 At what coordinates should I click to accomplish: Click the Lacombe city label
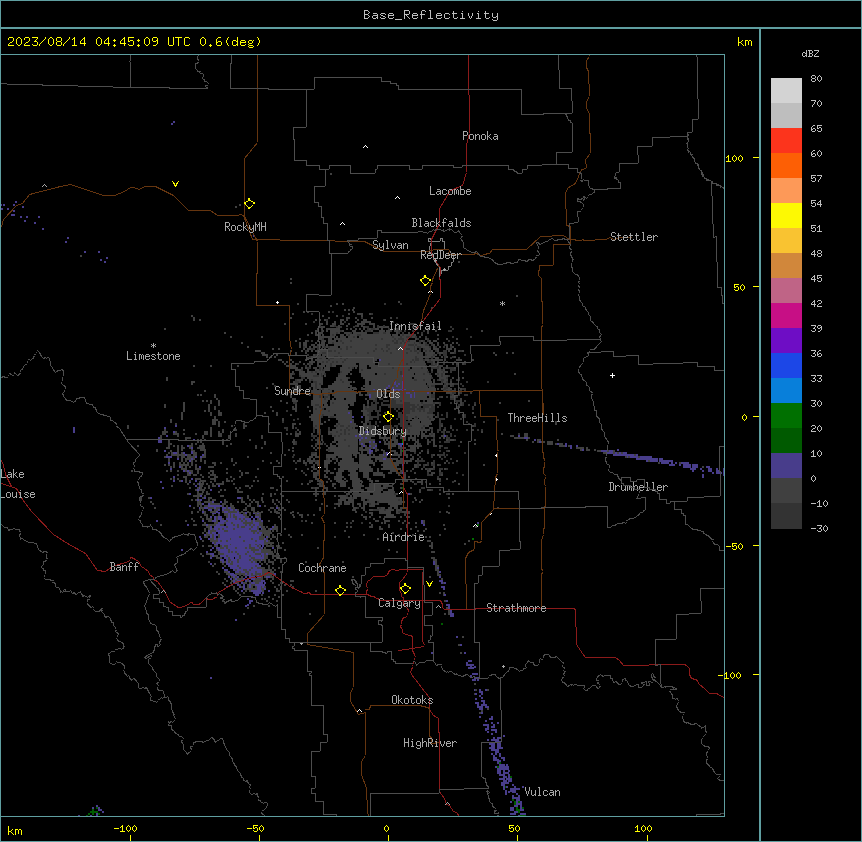(x=450, y=191)
